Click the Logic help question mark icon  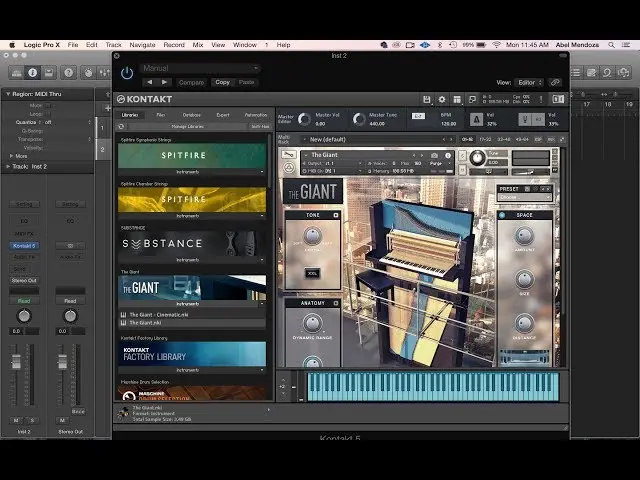[68, 72]
